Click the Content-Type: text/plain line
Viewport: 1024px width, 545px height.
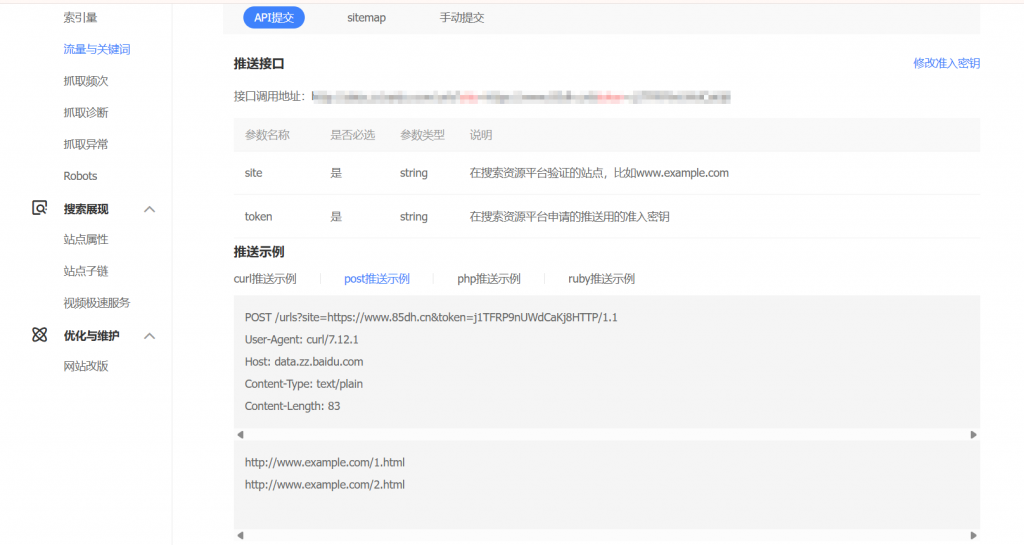[x=304, y=384]
